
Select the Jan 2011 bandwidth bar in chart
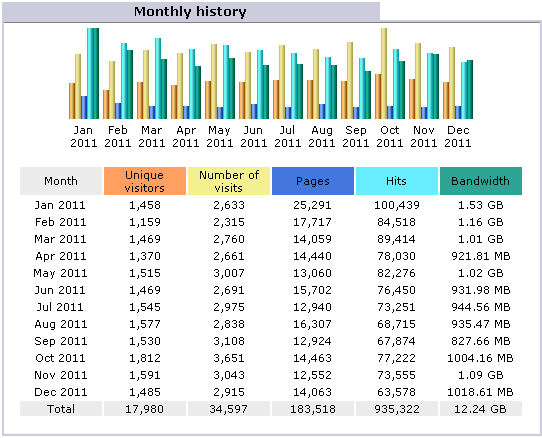pyautogui.click(x=96, y=74)
